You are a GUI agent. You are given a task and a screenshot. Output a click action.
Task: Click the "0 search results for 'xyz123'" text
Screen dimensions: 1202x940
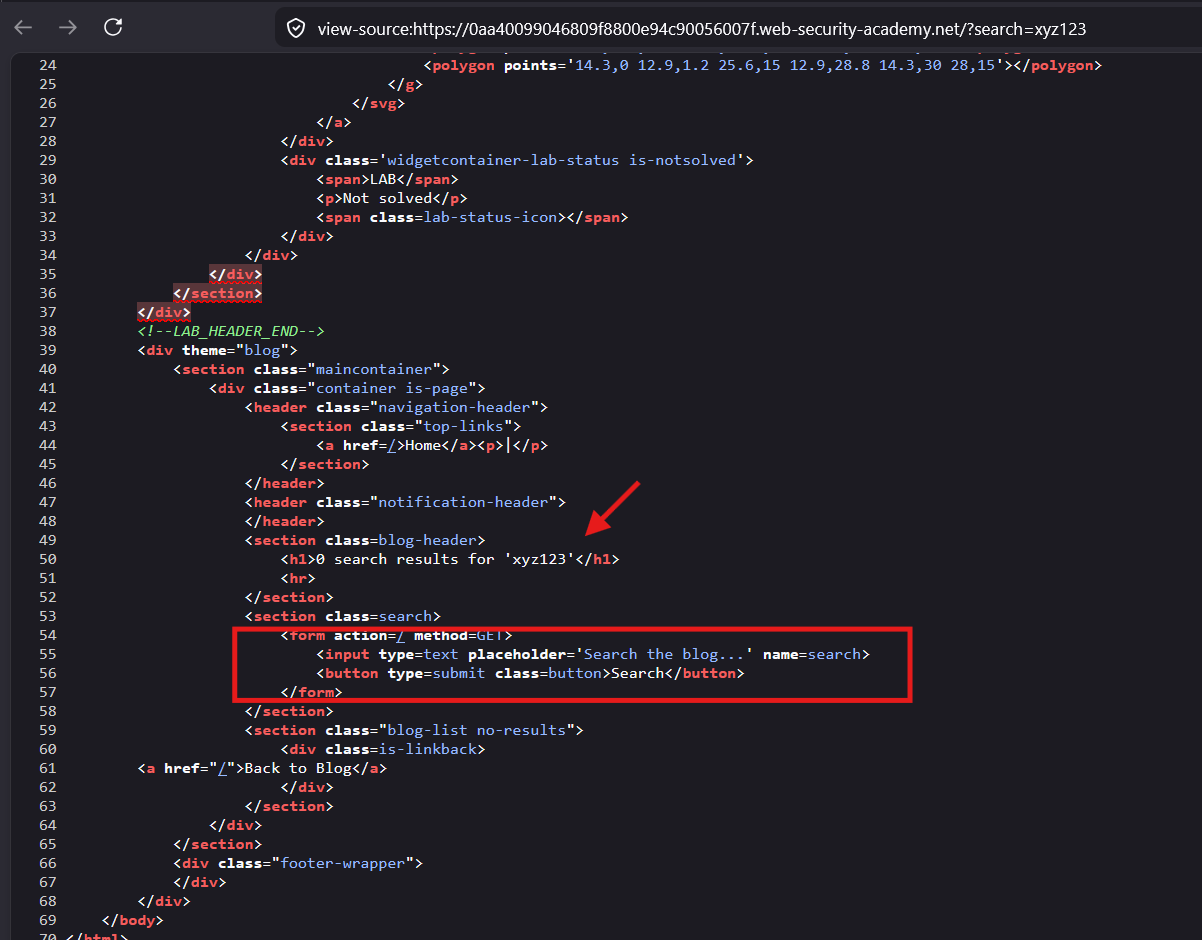[444, 559]
